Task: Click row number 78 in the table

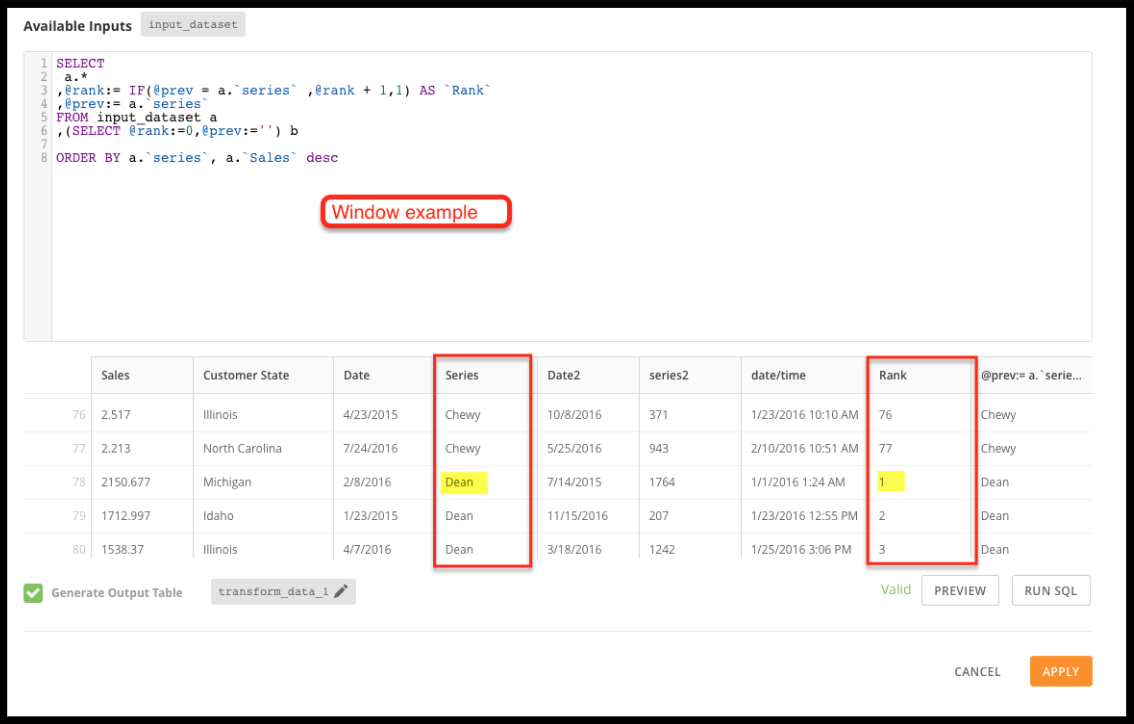Action: 79,482
